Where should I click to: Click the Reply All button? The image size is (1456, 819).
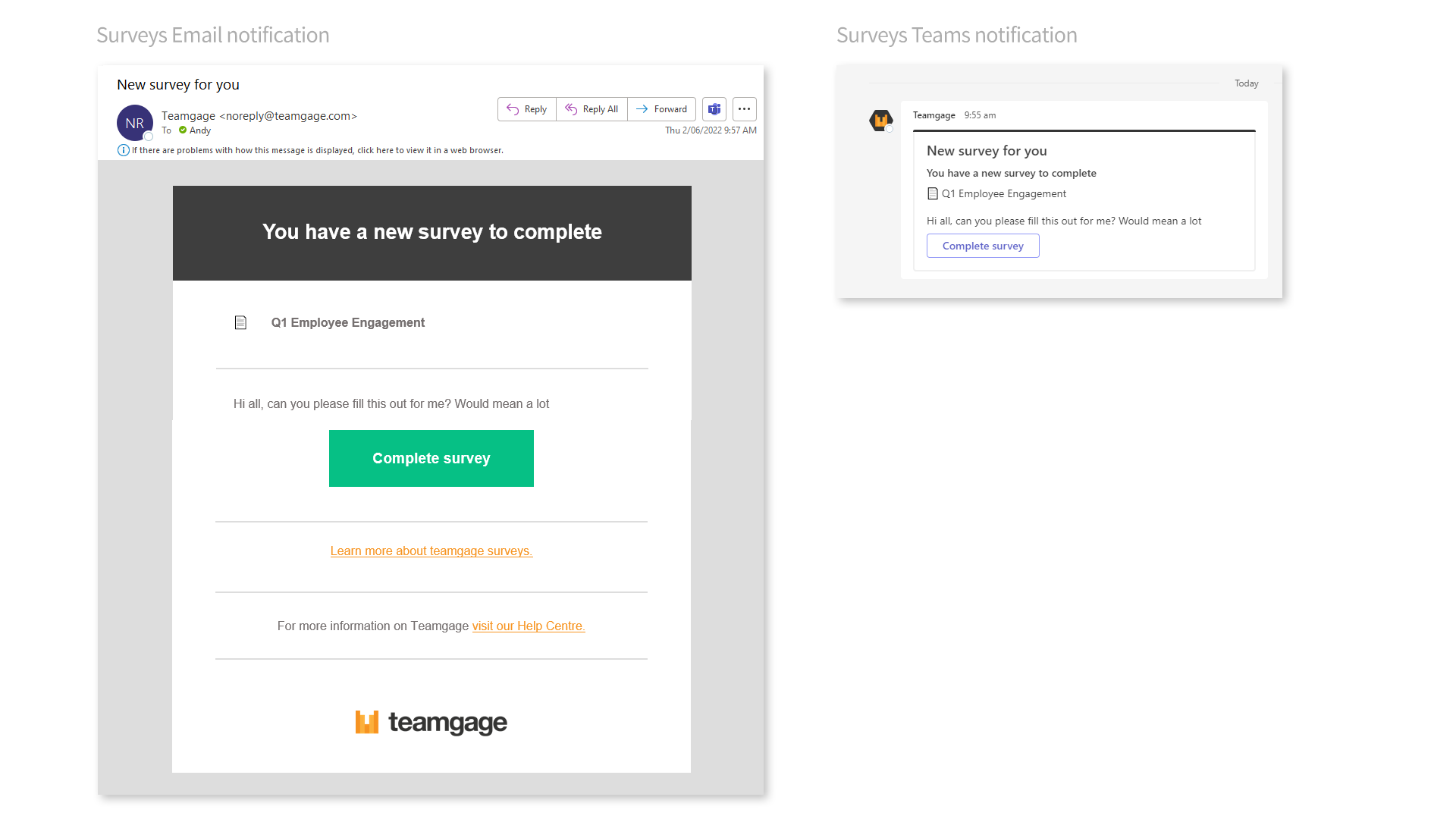point(591,109)
